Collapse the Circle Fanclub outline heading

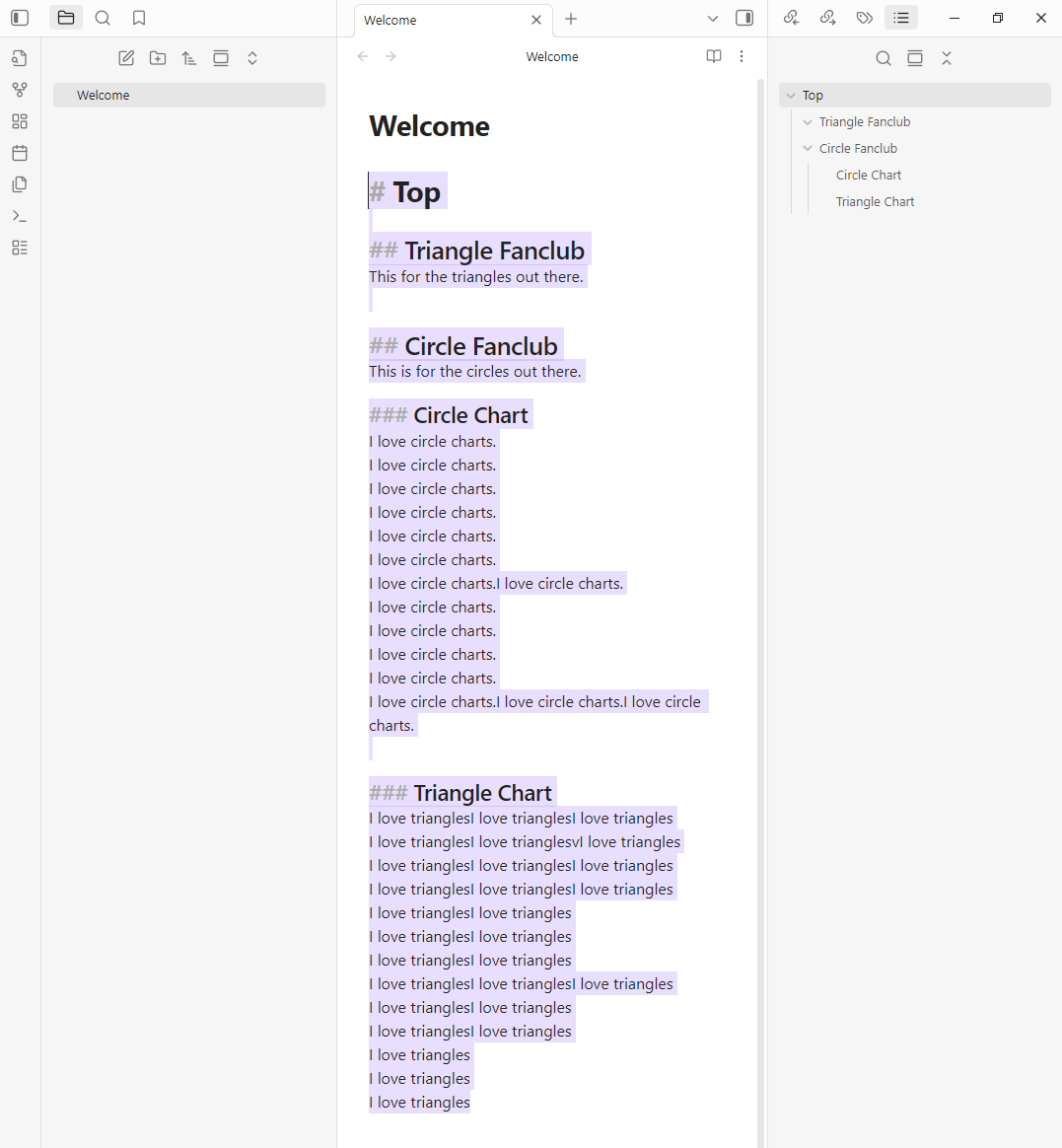coord(808,149)
